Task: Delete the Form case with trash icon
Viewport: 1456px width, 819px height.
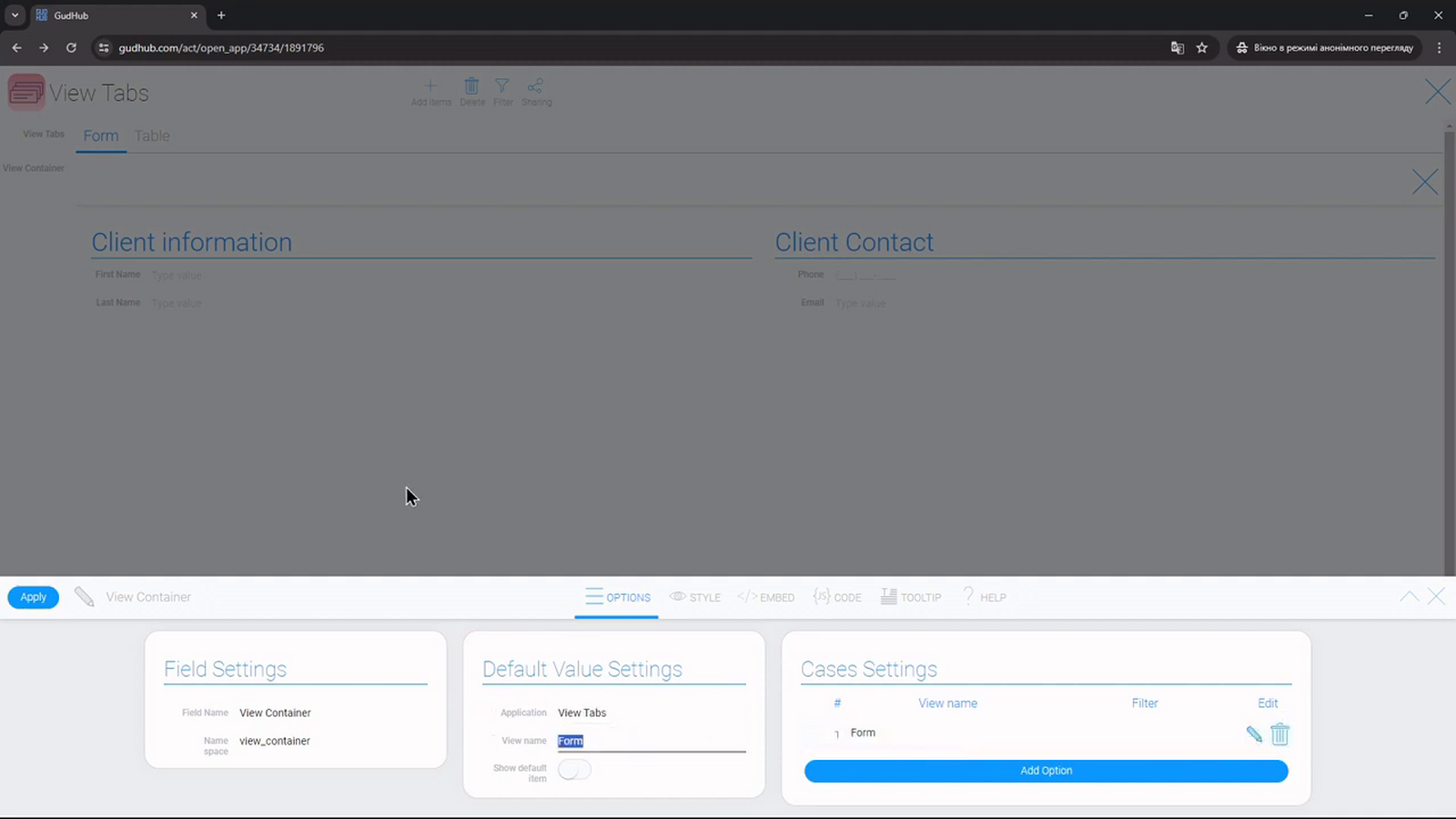Action: coord(1280,733)
